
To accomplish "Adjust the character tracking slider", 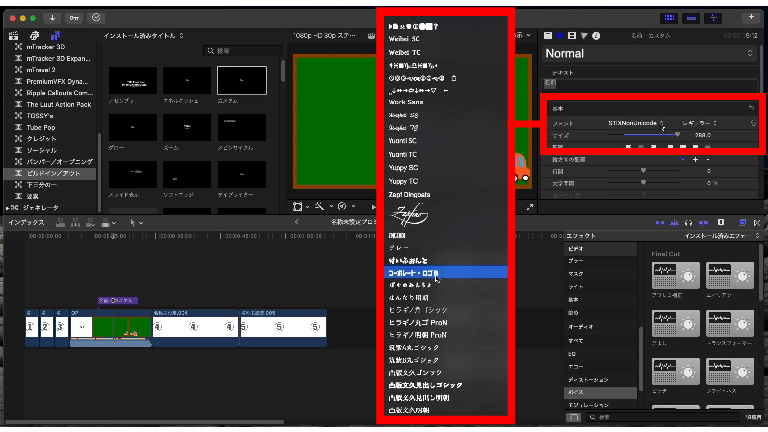I will 643,183.
